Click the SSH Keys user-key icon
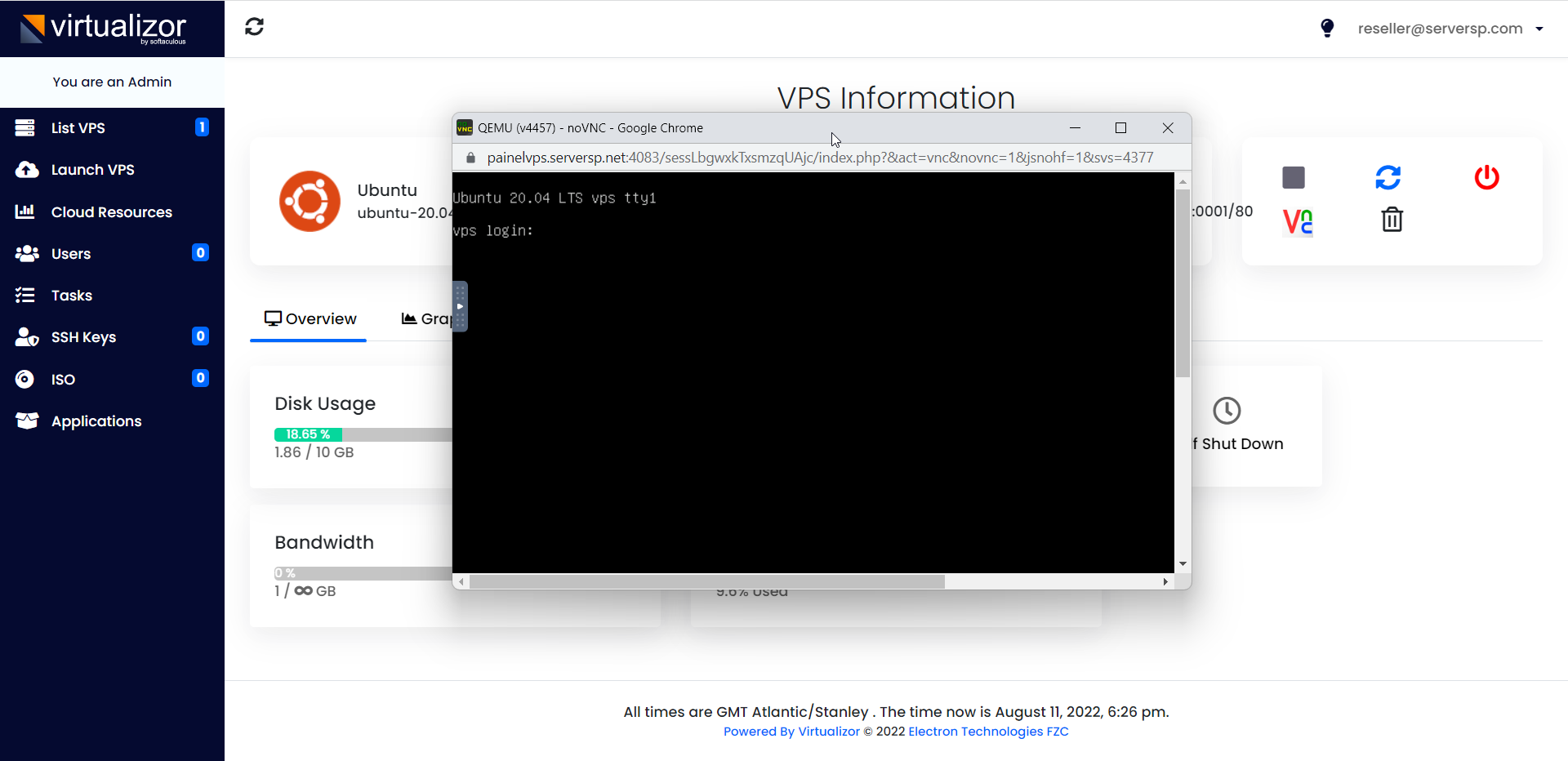Viewport: 1568px width, 761px height. (x=27, y=337)
